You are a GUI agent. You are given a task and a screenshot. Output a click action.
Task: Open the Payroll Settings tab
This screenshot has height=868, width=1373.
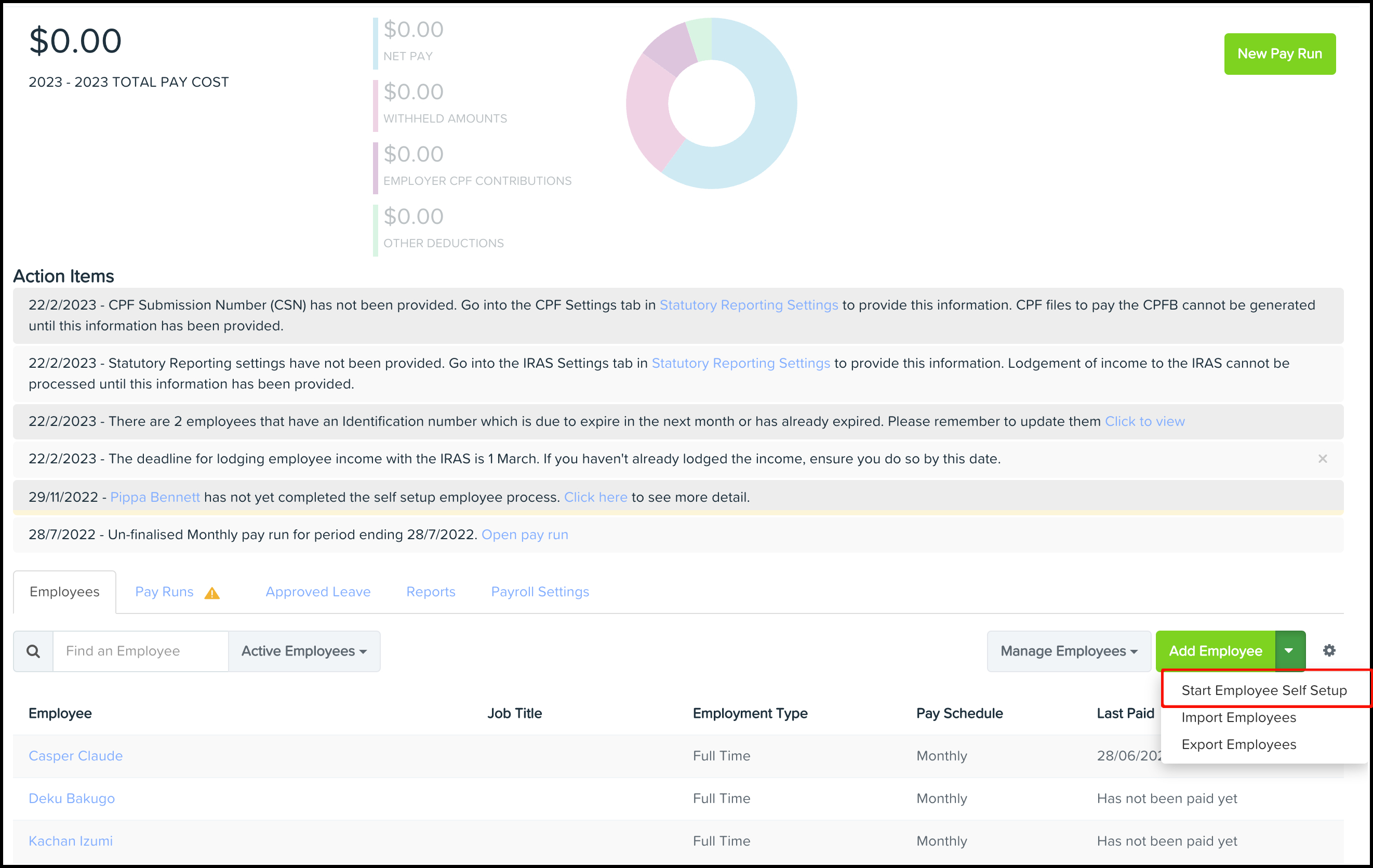(x=539, y=592)
